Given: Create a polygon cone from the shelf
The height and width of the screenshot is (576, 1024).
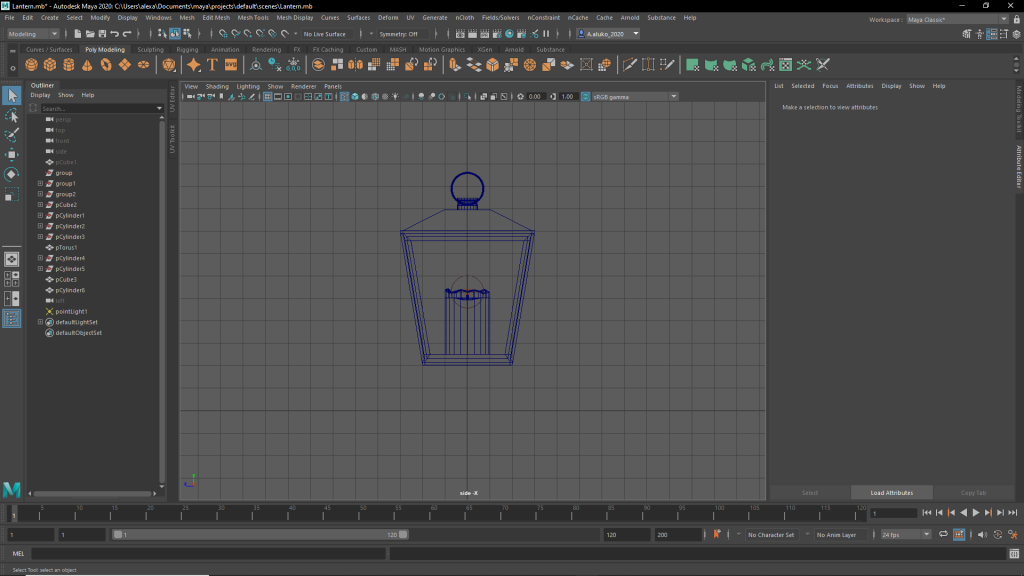Looking at the screenshot, I should [87, 65].
